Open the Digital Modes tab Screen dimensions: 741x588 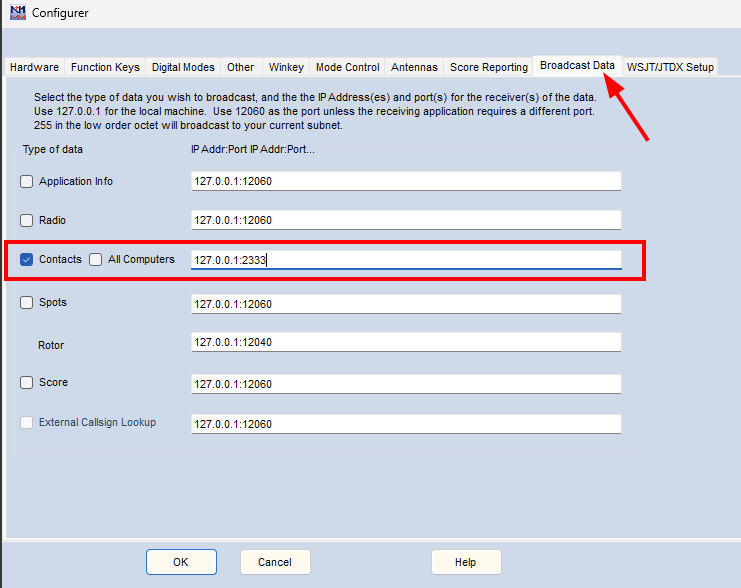click(183, 68)
